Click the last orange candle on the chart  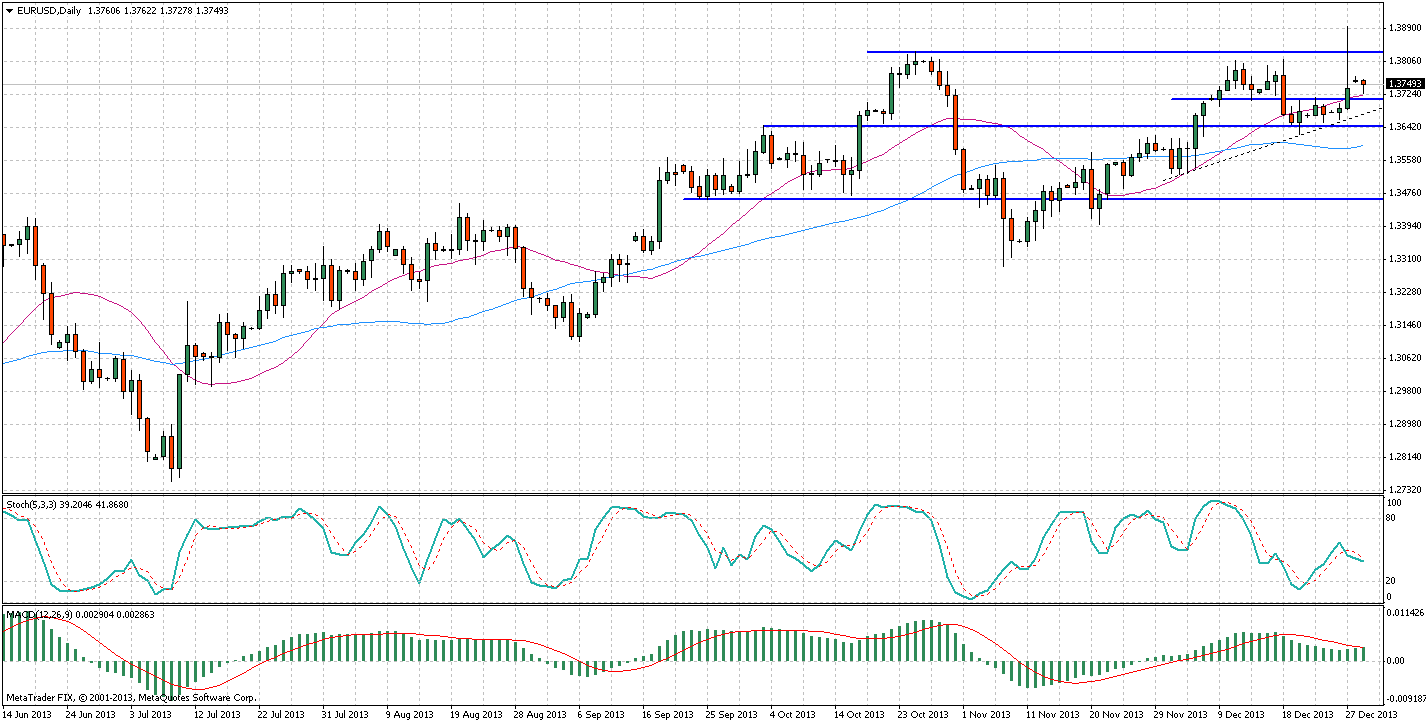tap(1363, 83)
